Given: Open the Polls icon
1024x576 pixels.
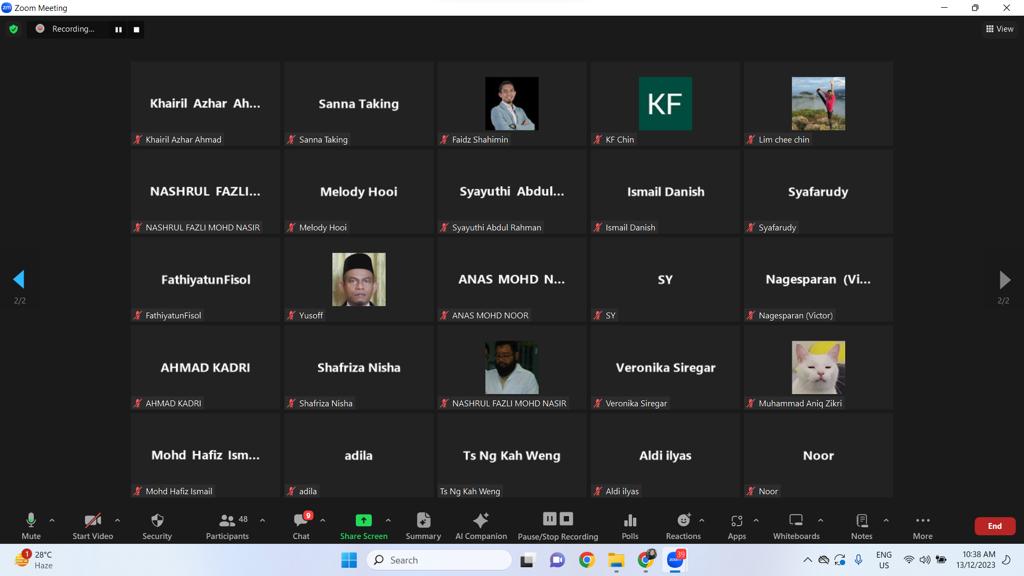Looking at the screenshot, I should click(630, 521).
